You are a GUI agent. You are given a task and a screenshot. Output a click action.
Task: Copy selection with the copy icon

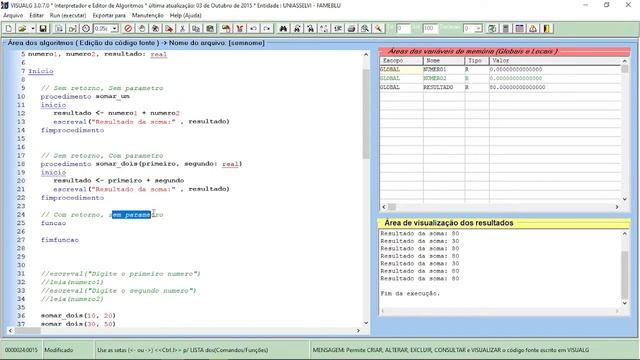point(196,29)
